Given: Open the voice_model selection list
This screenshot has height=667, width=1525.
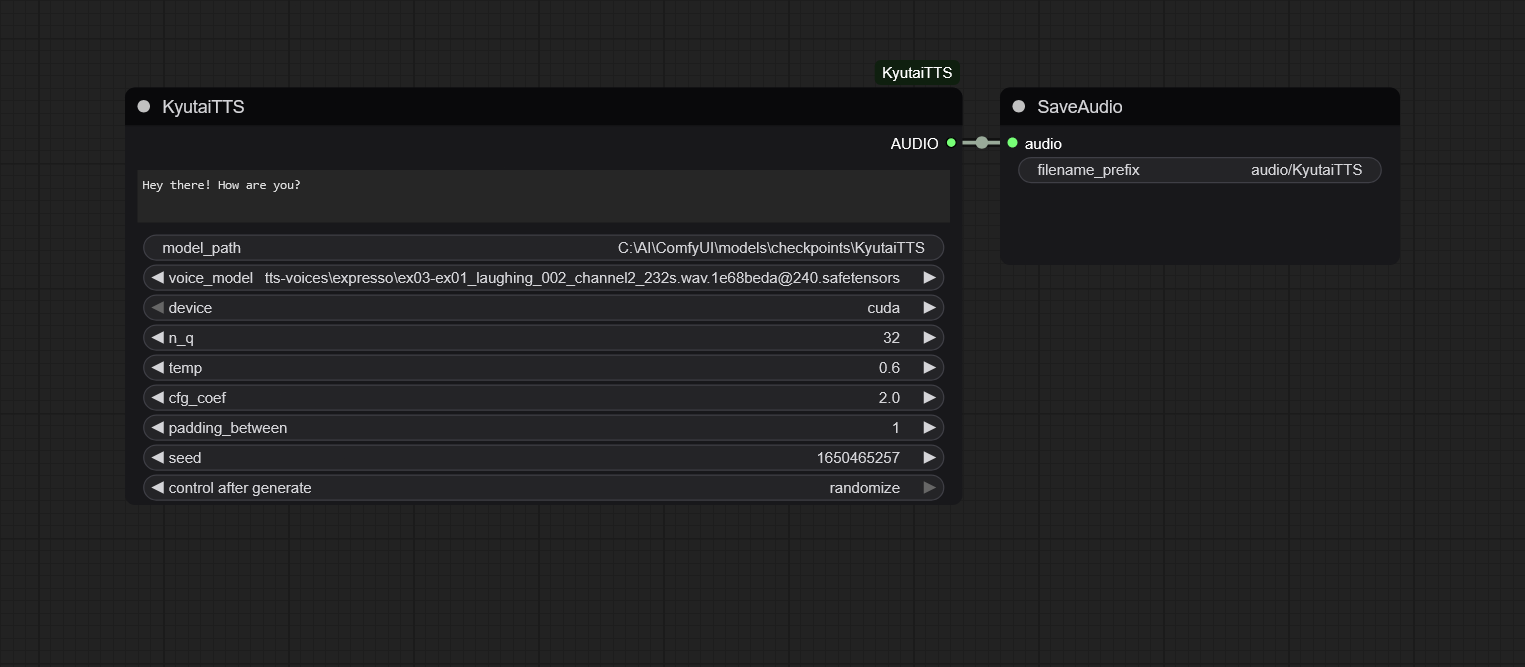Looking at the screenshot, I should pos(544,278).
